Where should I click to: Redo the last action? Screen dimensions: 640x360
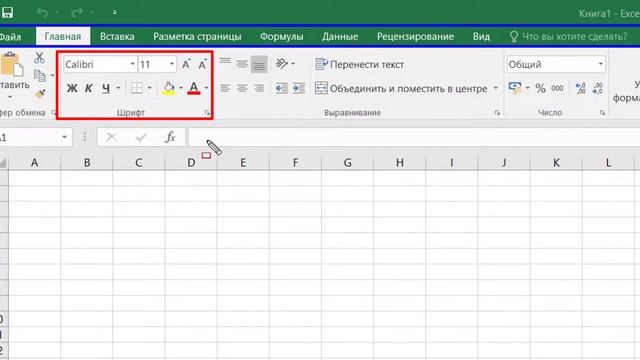pos(77,13)
